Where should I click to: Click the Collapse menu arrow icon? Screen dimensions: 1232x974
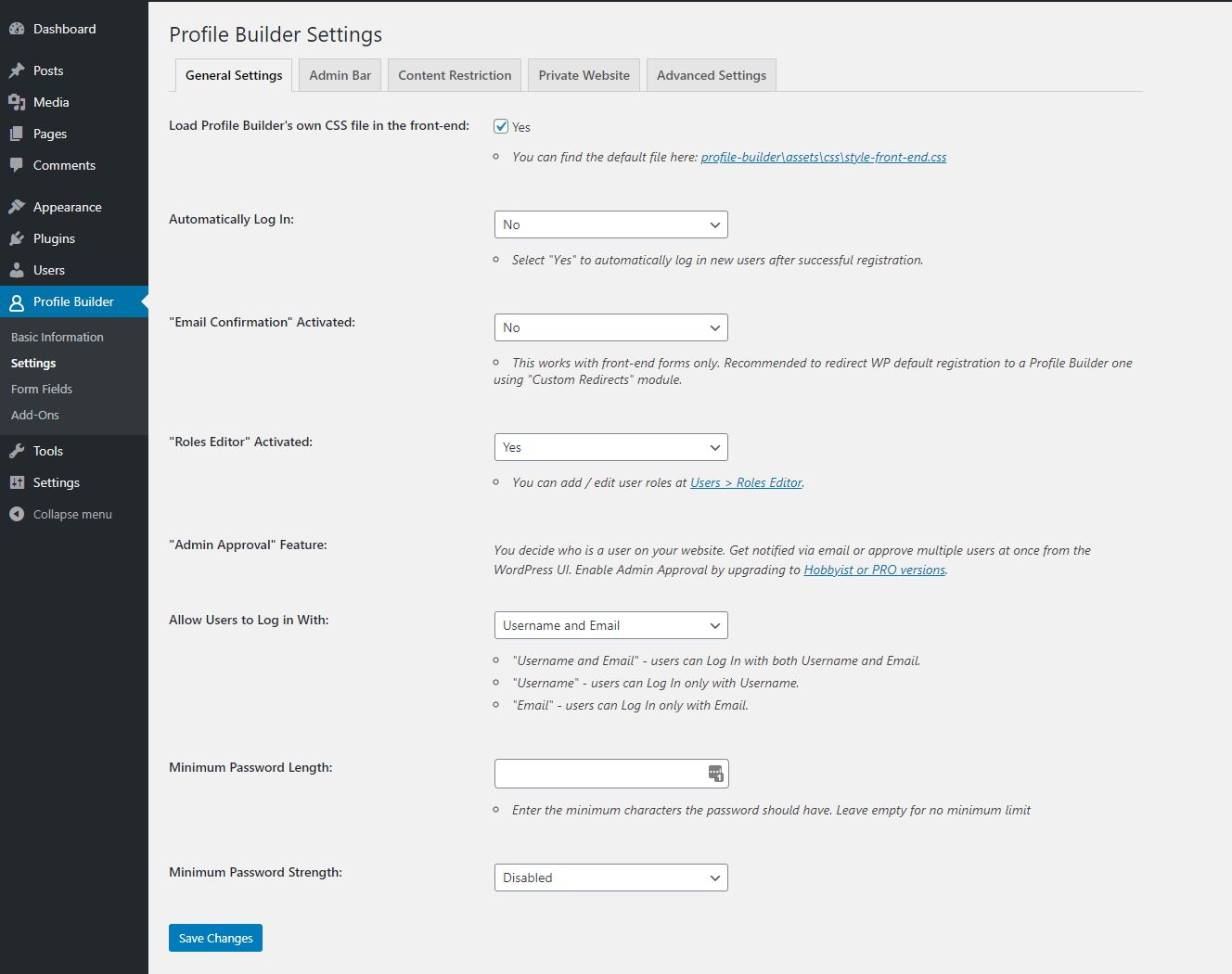pos(17,514)
